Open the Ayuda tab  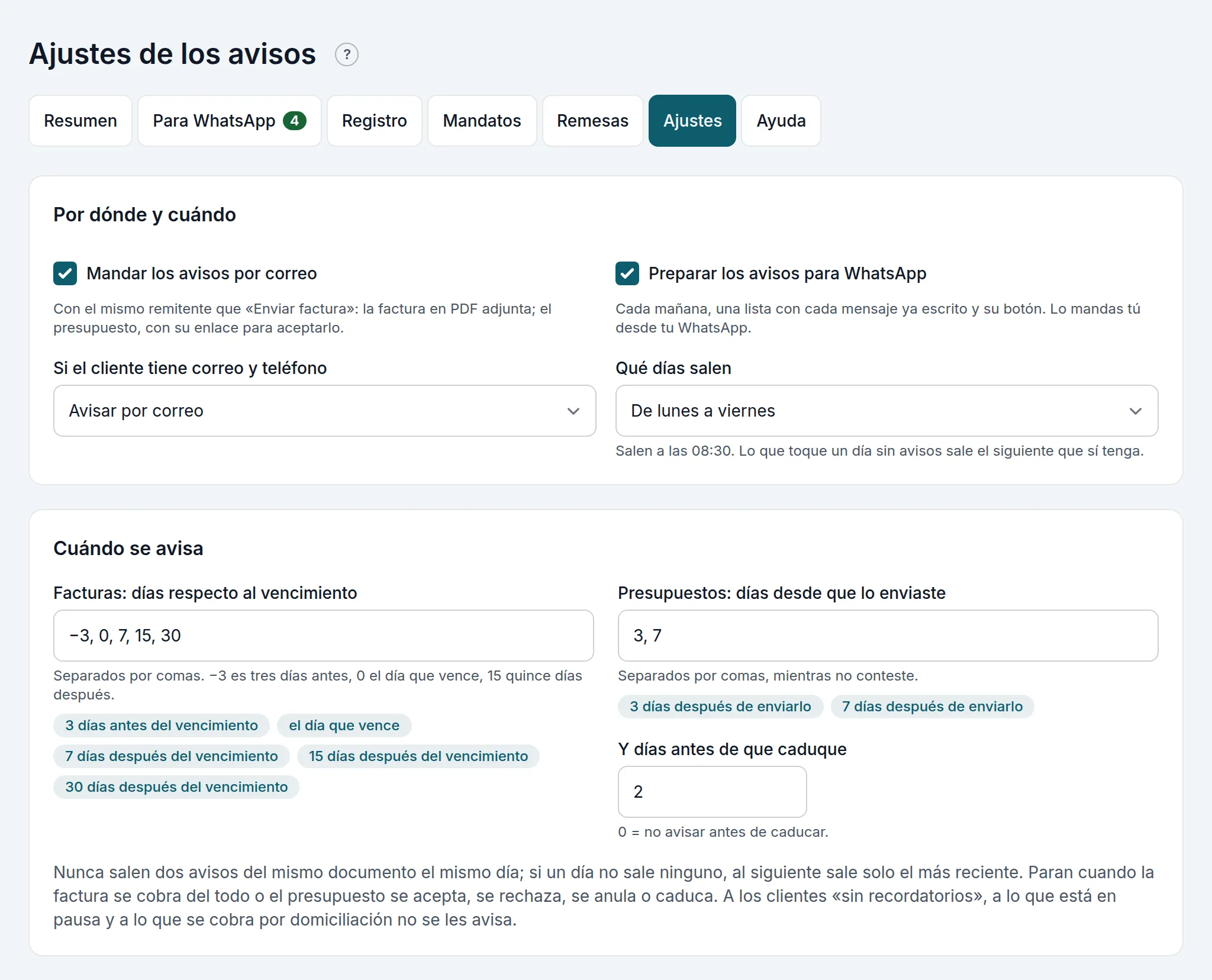click(781, 121)
